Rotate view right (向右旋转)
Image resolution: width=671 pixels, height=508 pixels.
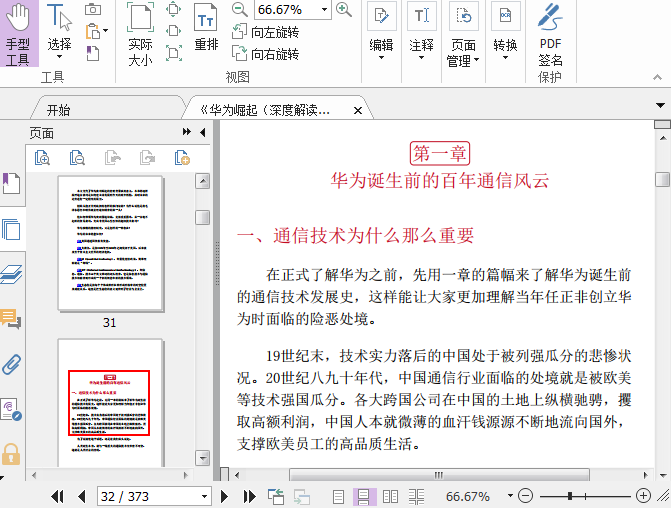coord(265,54)
